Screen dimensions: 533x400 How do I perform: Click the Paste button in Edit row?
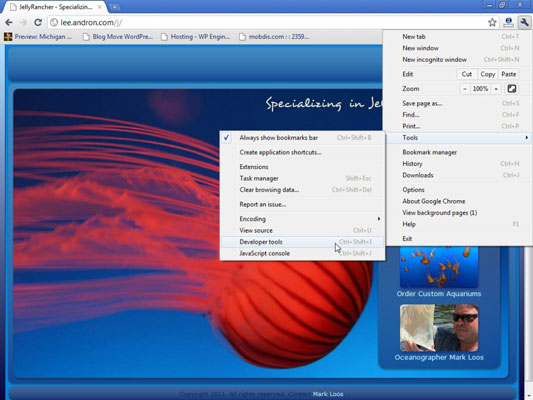(x=509, y=74)
